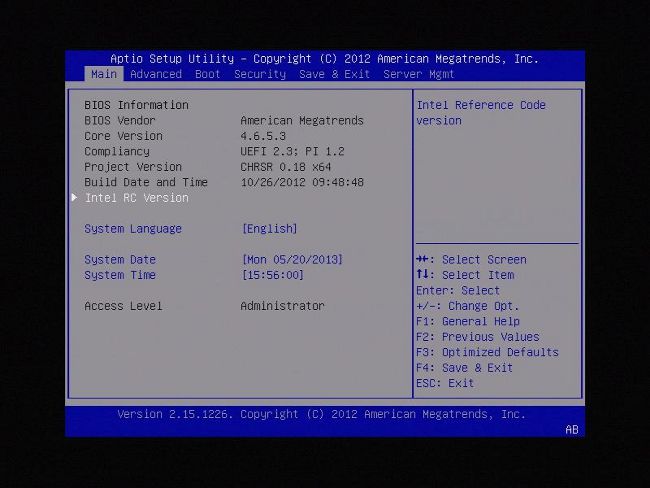Open the Server Mgmt tab
Image resolution: width=650 pixels, height=488 pixels.
click(x=419, y=74)
